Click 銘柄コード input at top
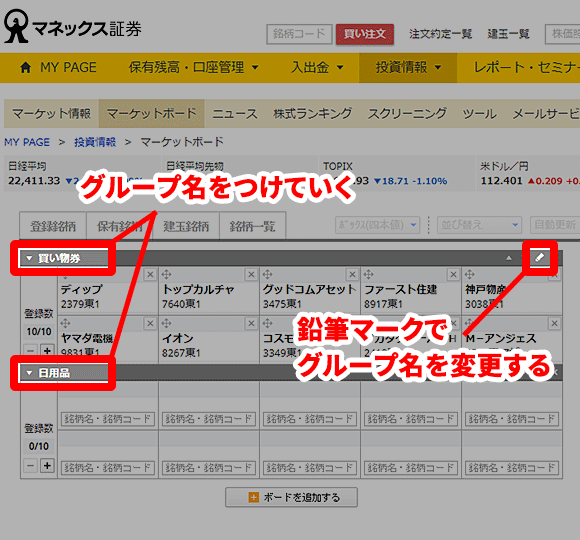This screenshot has height=540, width=580. click(299, 34)
